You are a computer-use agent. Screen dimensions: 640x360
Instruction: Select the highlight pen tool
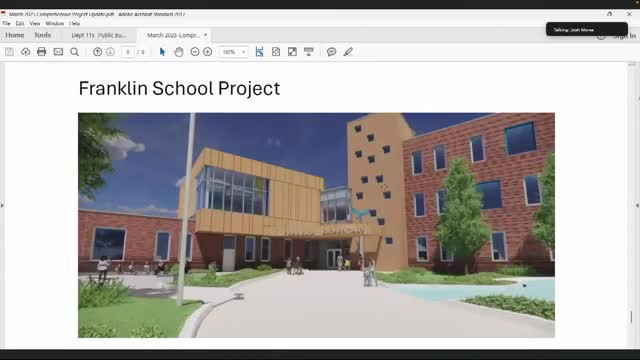point(348,52)
